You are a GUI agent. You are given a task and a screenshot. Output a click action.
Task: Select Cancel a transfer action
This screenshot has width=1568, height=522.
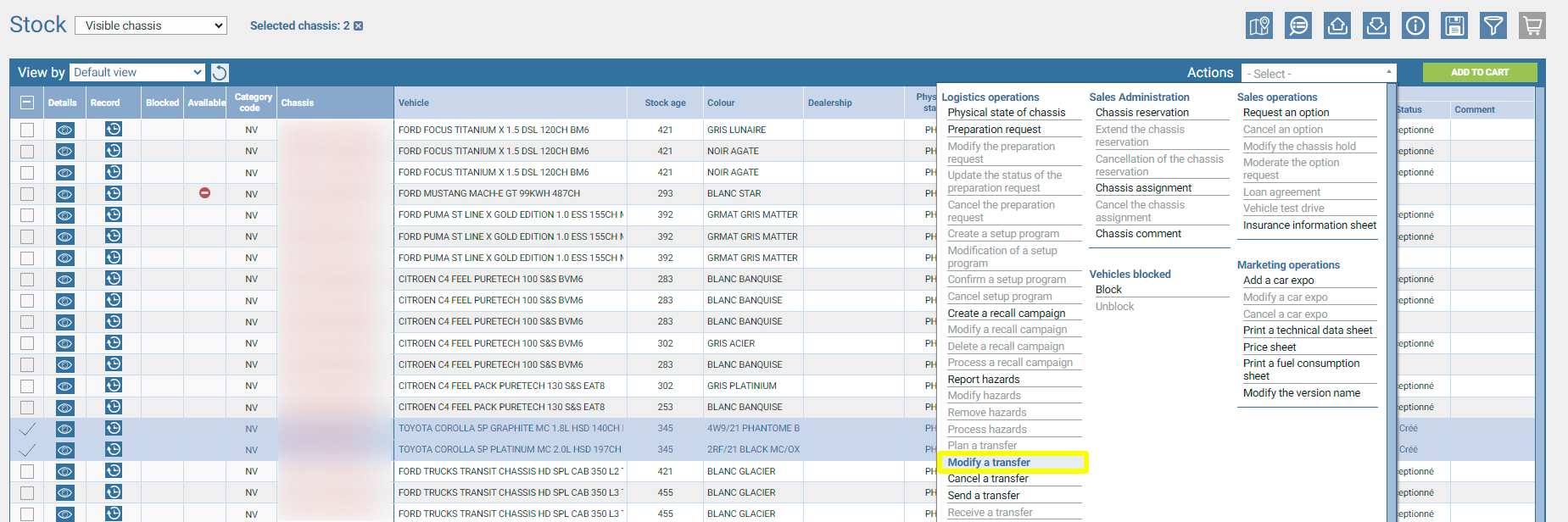tap(988, 479)
